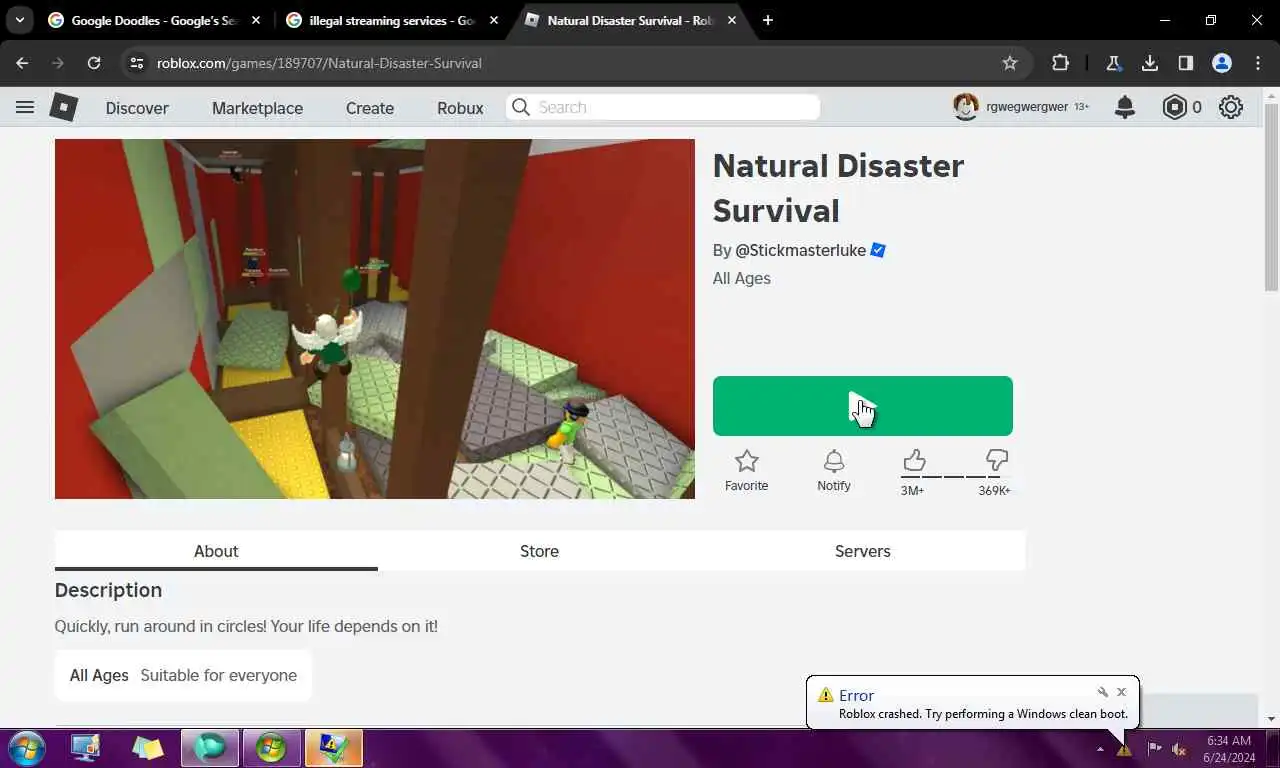Screen dimensions: 1280x768
Task: Open Marketplace in the navbar
Action: click(257, 108)
